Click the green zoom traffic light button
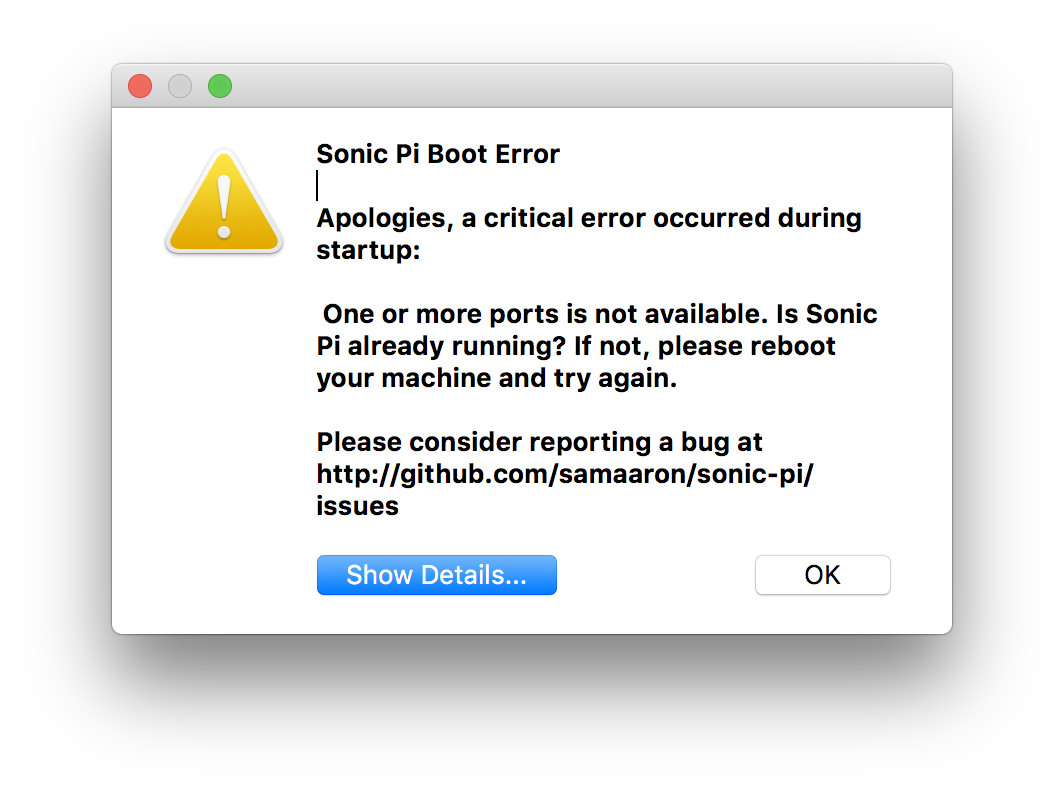Screen dimensions: 1064x794 (220, 86)
